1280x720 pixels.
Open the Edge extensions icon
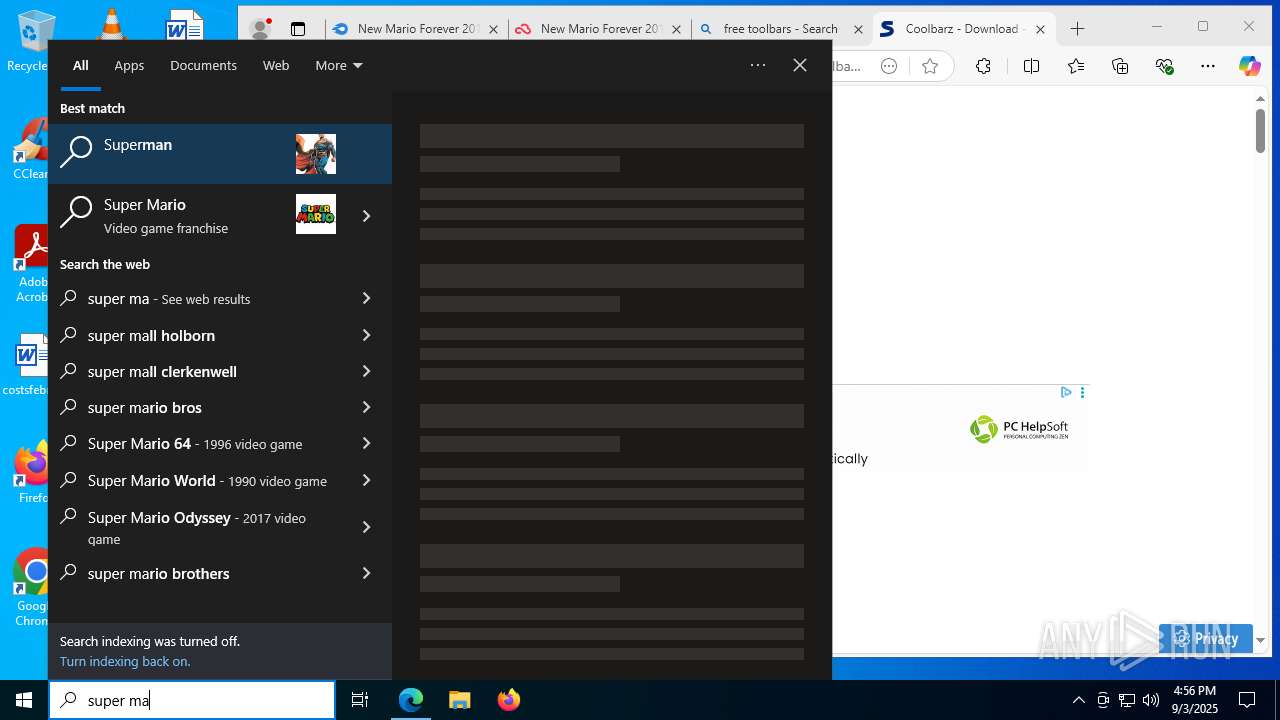984,66
